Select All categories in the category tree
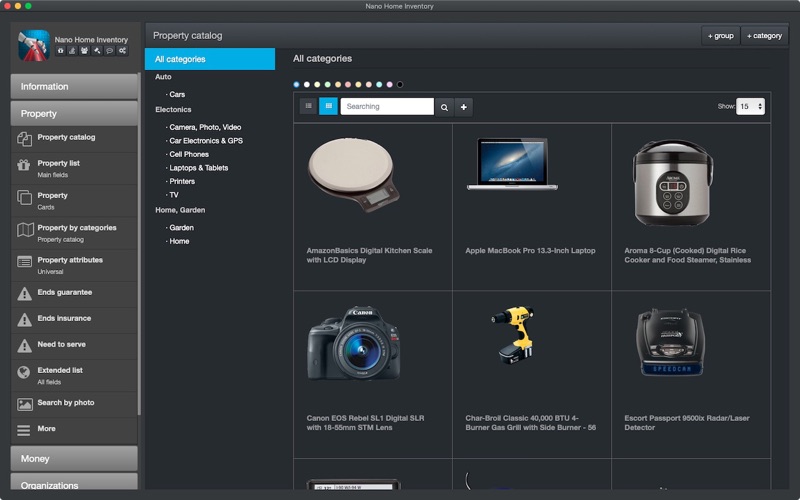800x500 pixels. point(210,59)
